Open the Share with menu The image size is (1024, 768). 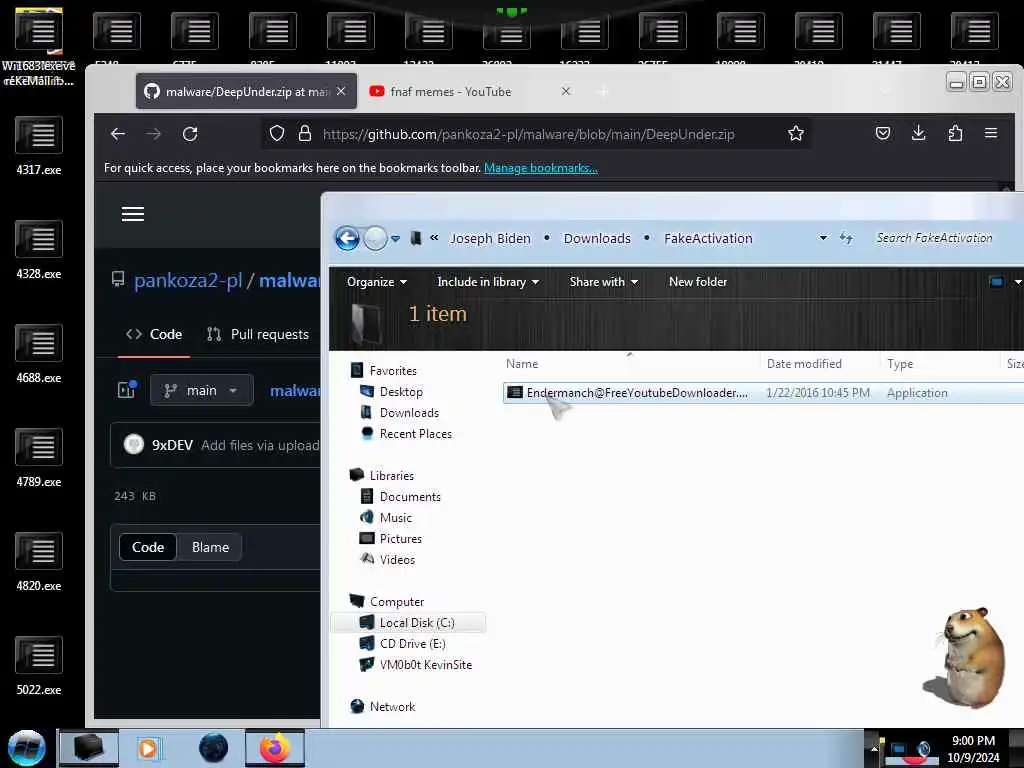(603, 282)
